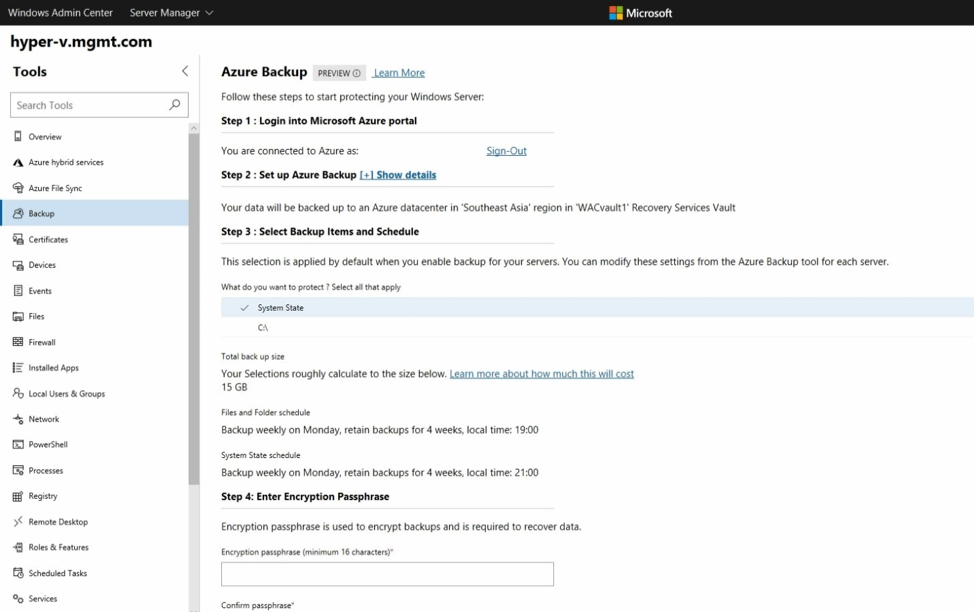The width and height of the screenshot is (974, 612).
Task: Open the Firewall tool label
Action: (42, 342)
